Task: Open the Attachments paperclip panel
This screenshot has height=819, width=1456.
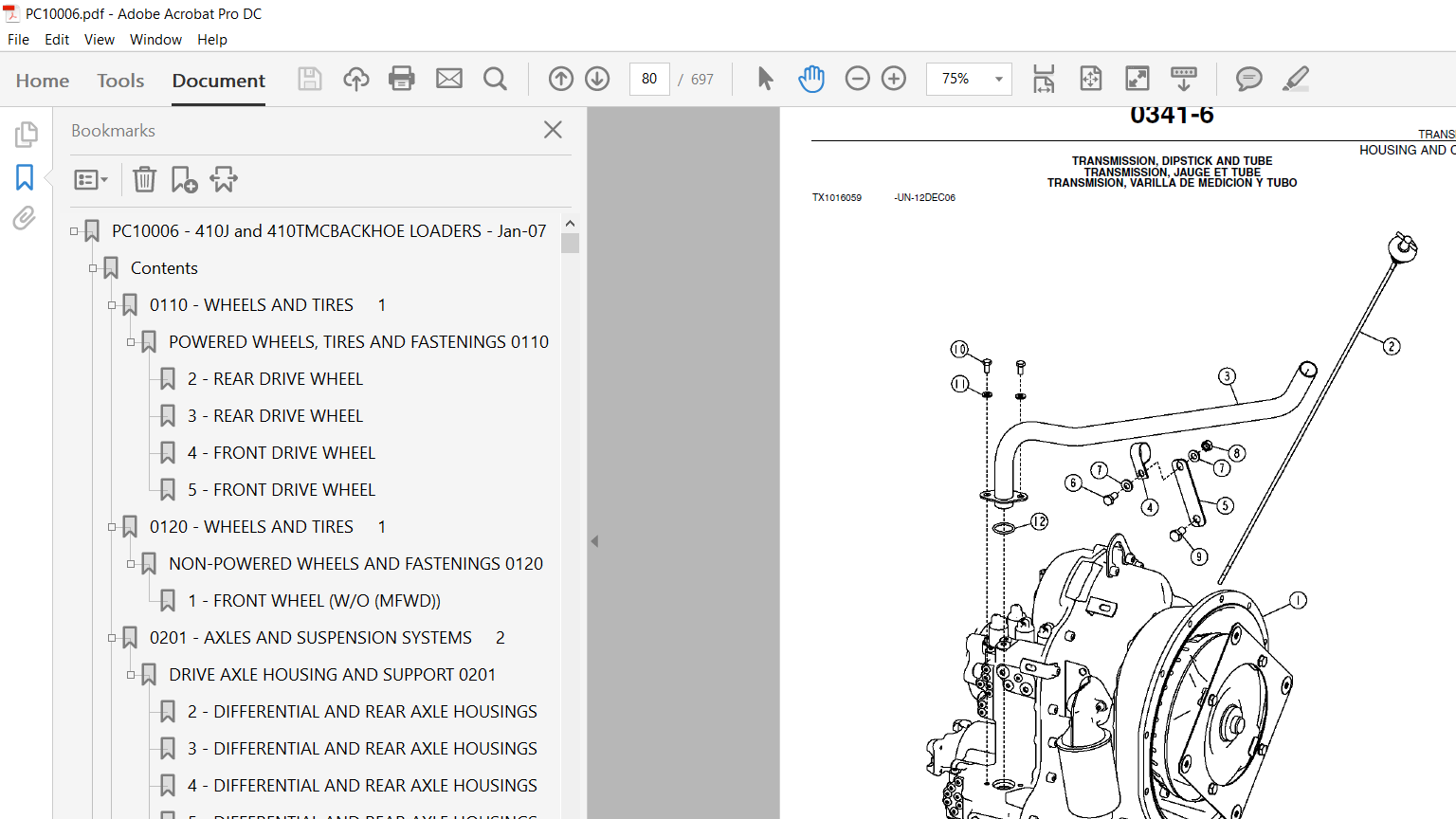Action: coord(25,218)
